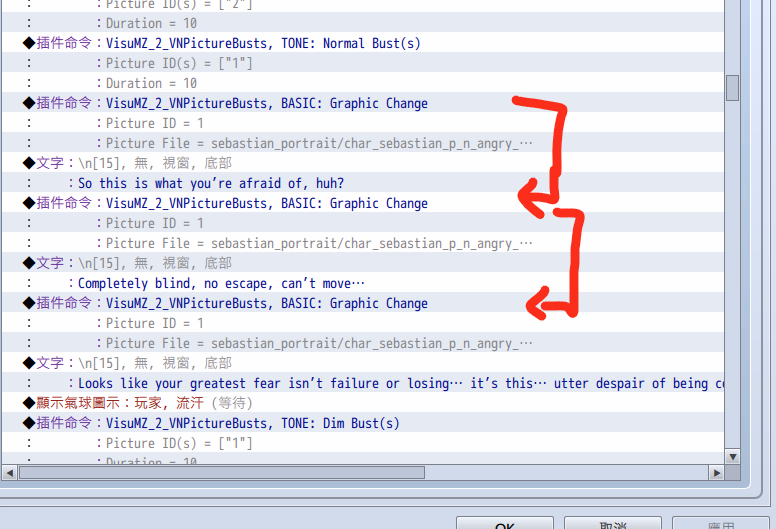This screenshot has width=776, height=529.
Task: Click the 文字 header row above 'Completely blind'
Action: pos(127,263)
